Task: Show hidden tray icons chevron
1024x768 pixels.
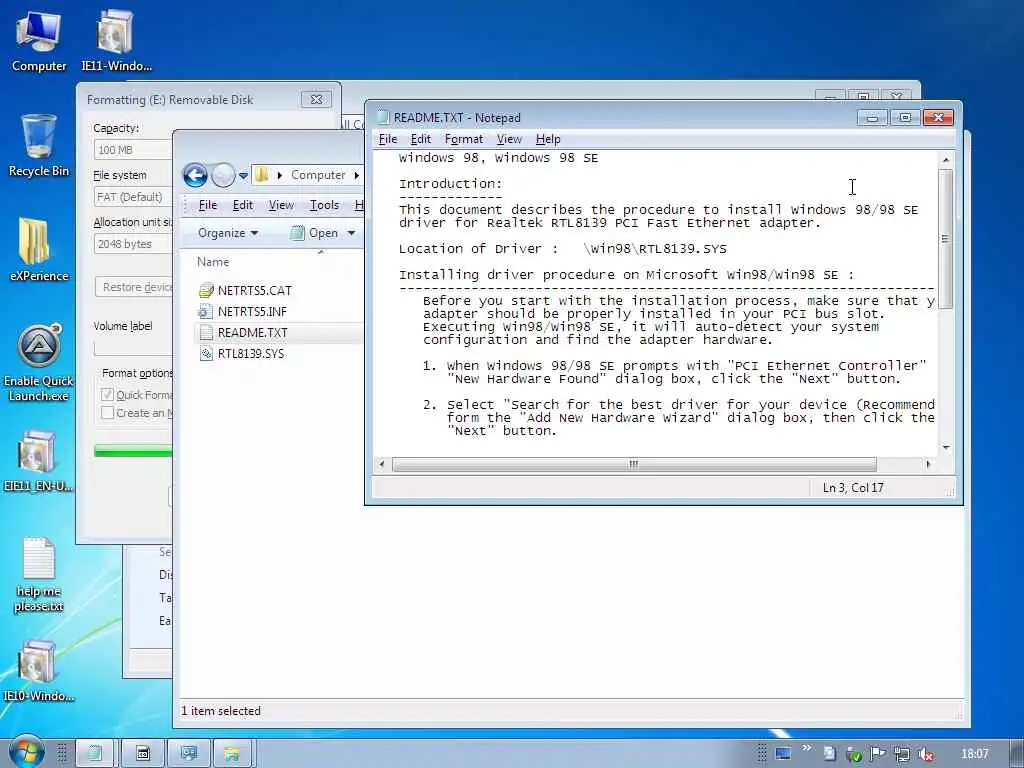Action: click(x=807, y=748)
